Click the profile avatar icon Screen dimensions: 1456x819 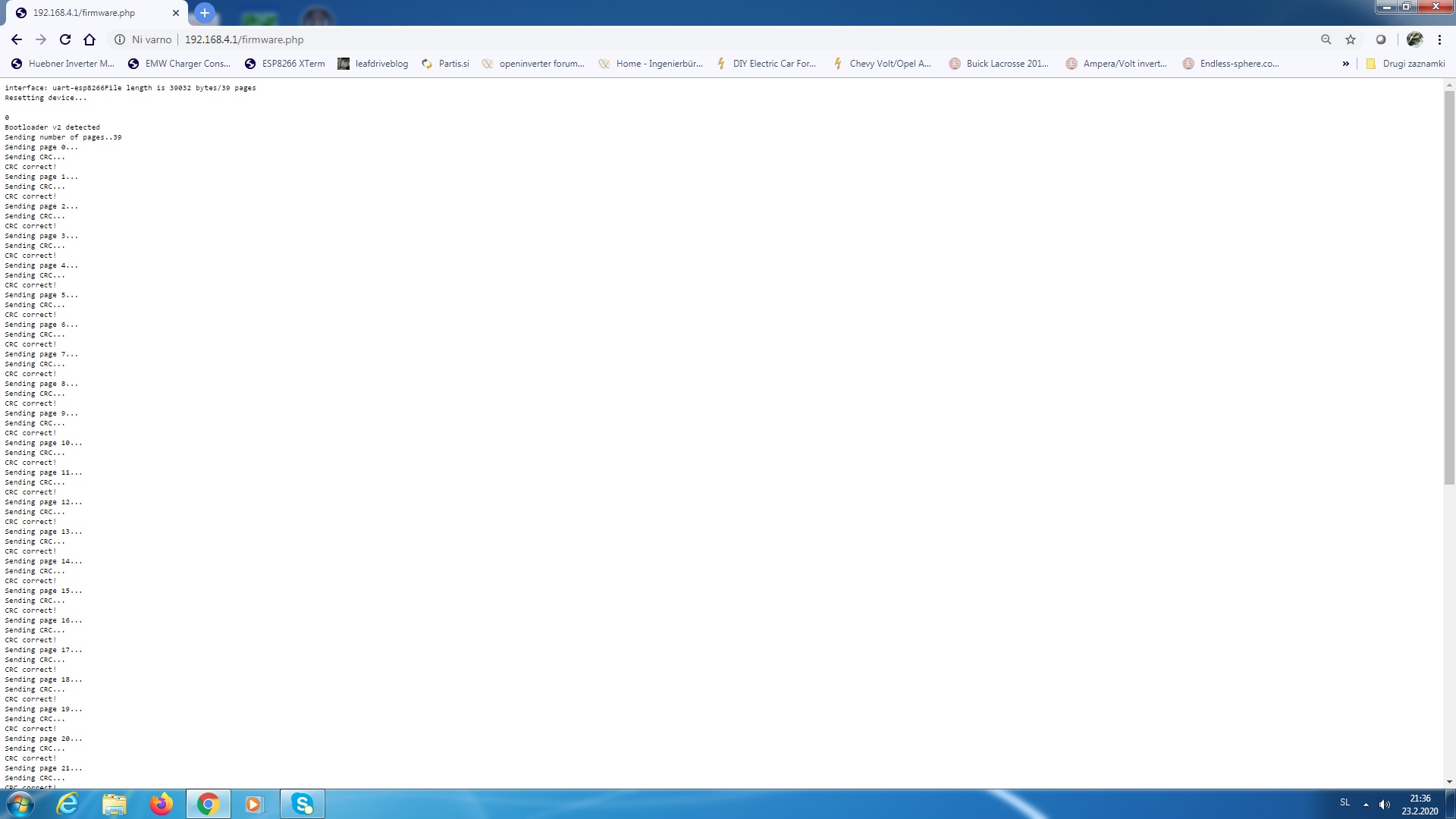coord(1414,39)
